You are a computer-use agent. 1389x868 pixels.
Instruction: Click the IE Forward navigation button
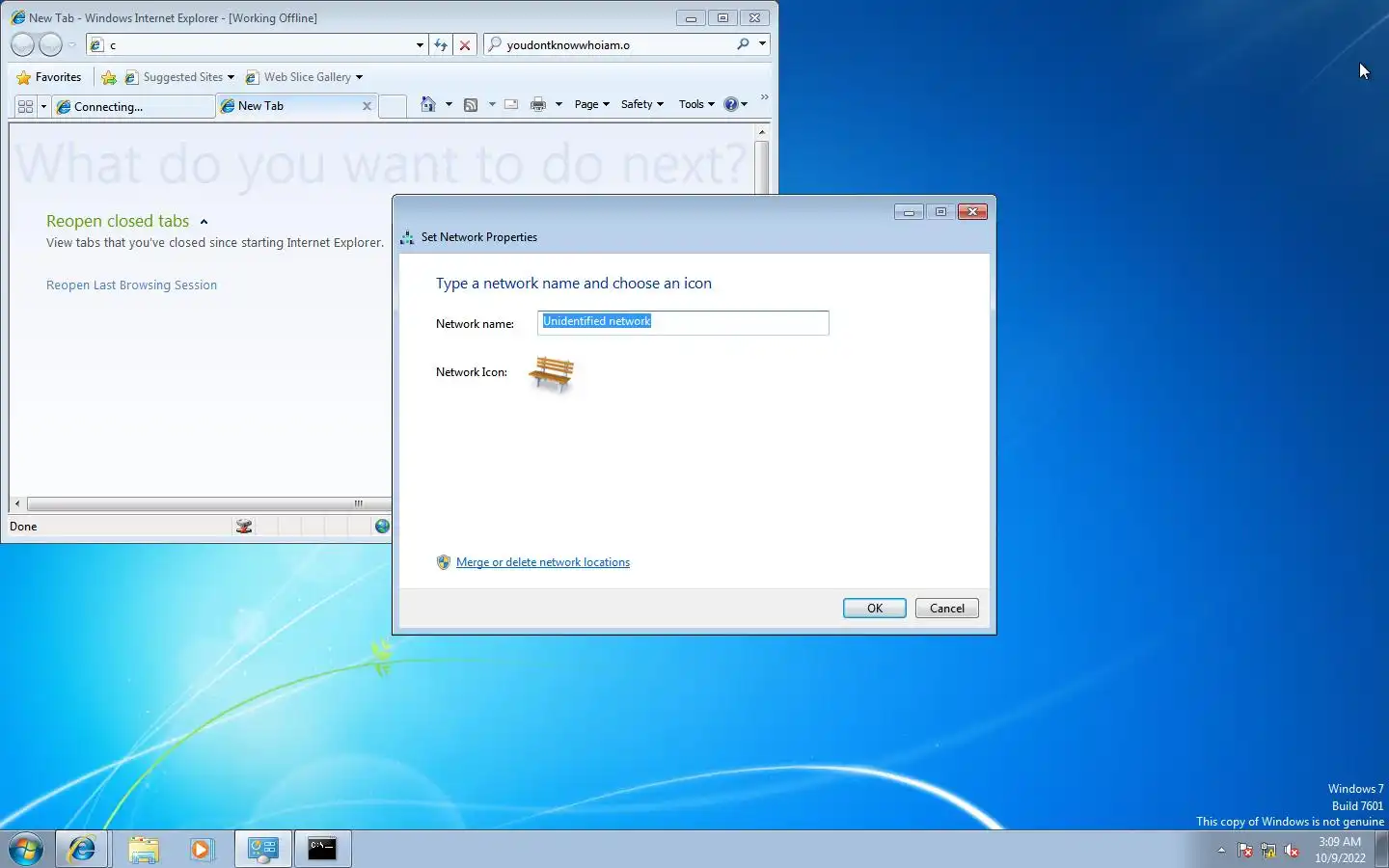coord(50,44)
